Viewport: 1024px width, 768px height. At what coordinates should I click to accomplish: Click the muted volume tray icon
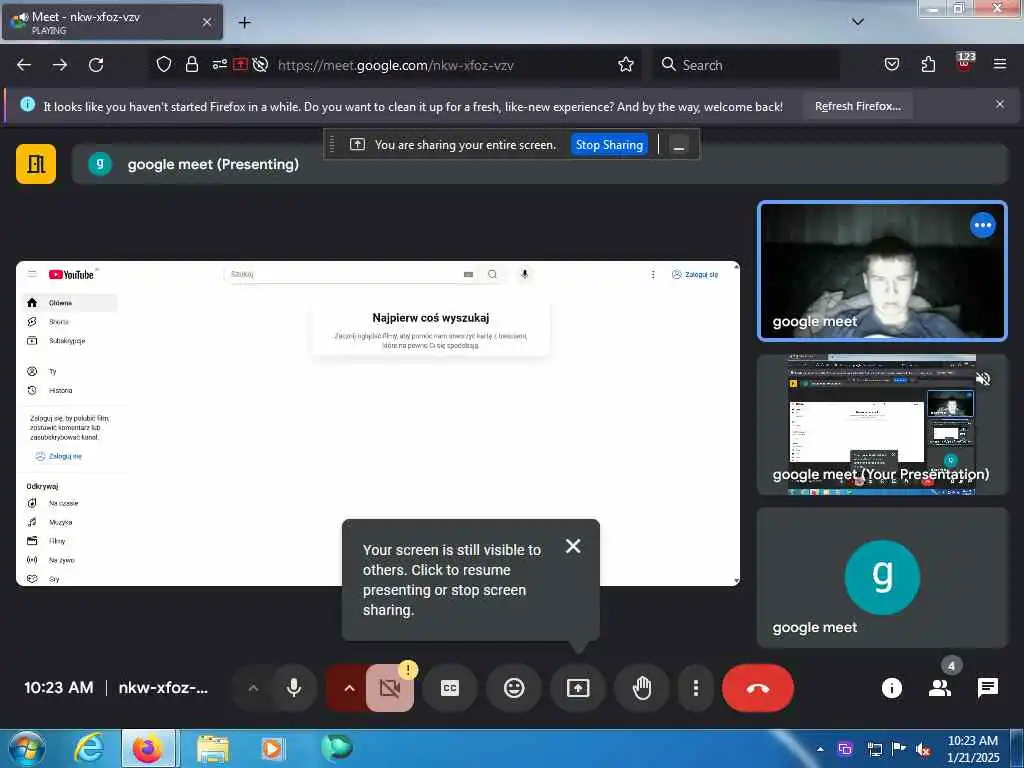click(923, 749)
